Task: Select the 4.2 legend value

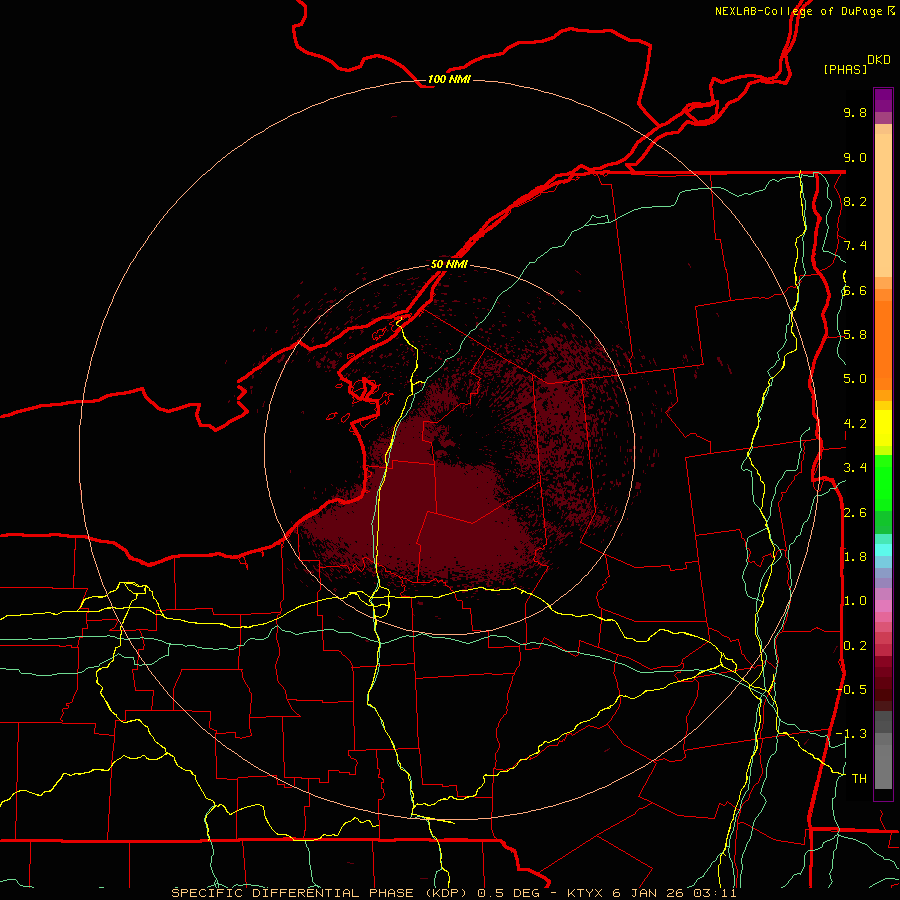Action: (855, 424)
